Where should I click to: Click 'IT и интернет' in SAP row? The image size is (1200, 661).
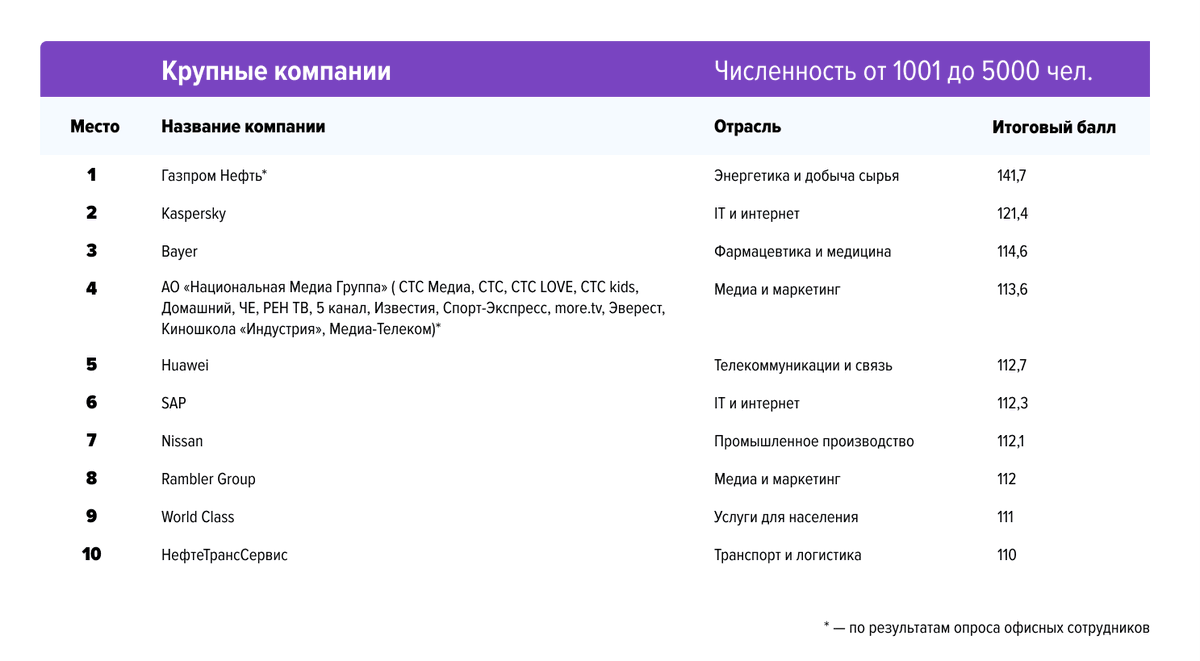coord(757,403)
